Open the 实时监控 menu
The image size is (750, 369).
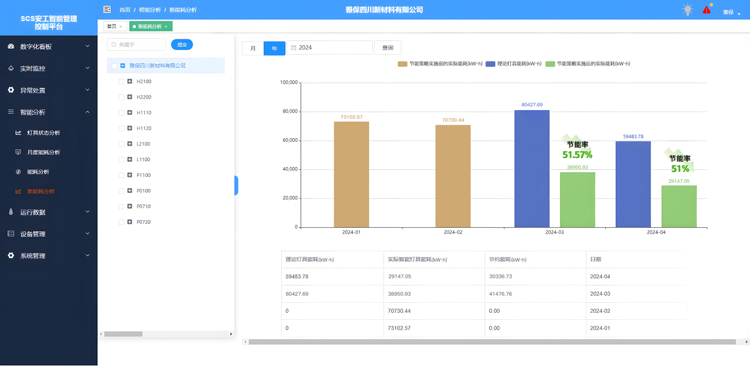coord(49,68)
